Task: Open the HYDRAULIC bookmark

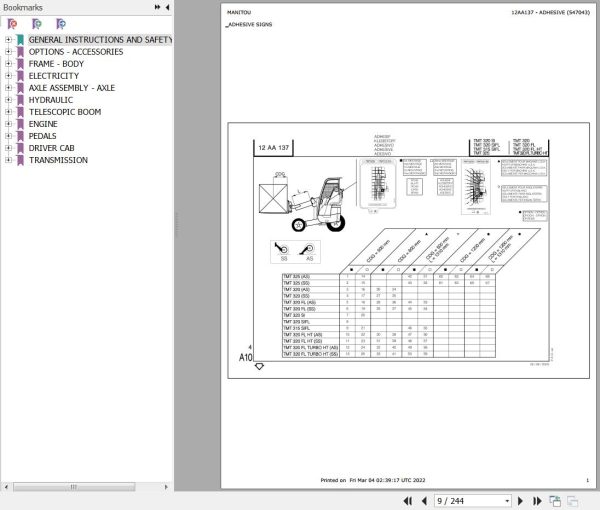Action: [51, 100]
